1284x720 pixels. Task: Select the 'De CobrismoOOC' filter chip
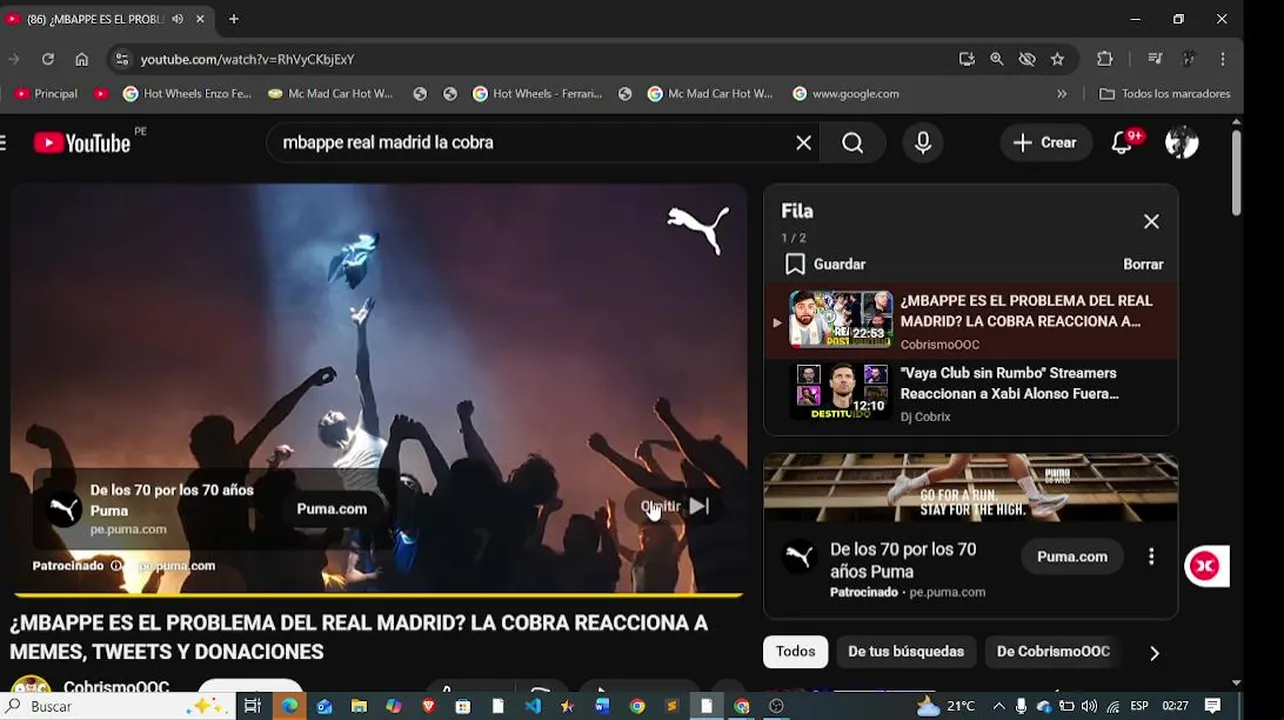pos(1053,651)
